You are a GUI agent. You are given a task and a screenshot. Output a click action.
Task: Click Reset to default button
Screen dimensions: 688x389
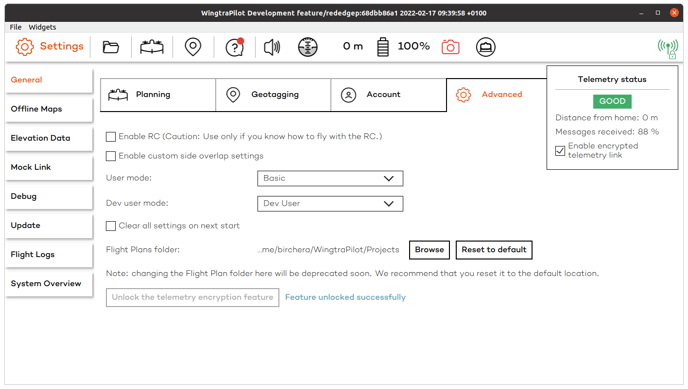(494, 250)
